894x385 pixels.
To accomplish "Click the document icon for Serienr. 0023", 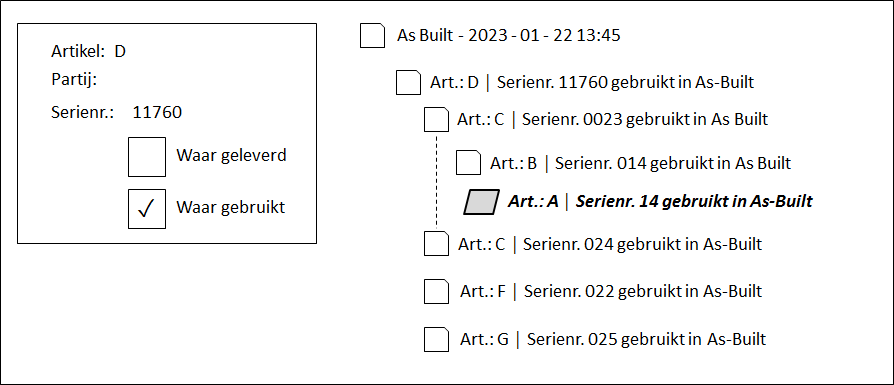I will point(437,120).
